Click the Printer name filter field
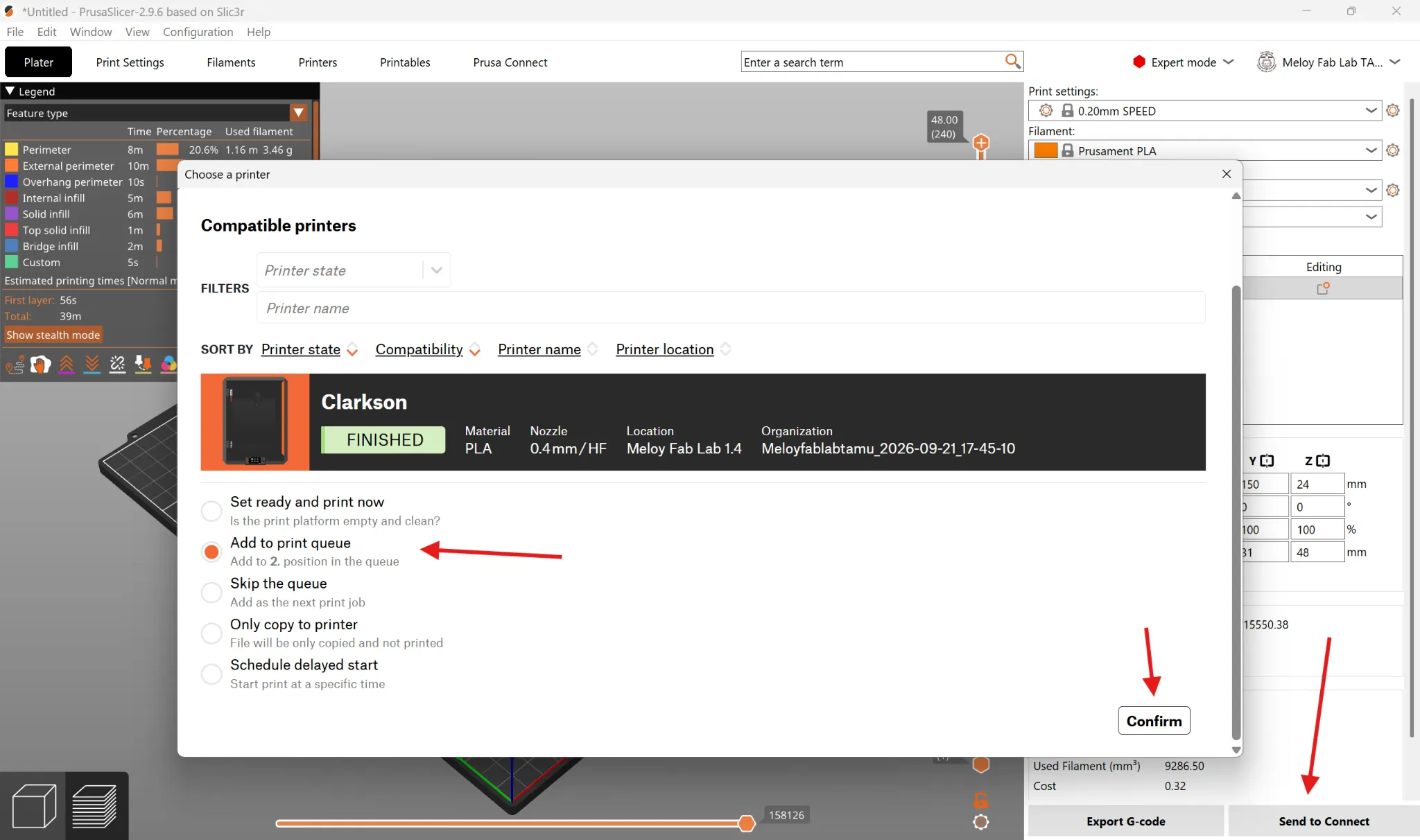1420x840 pixels. point(731,308)
